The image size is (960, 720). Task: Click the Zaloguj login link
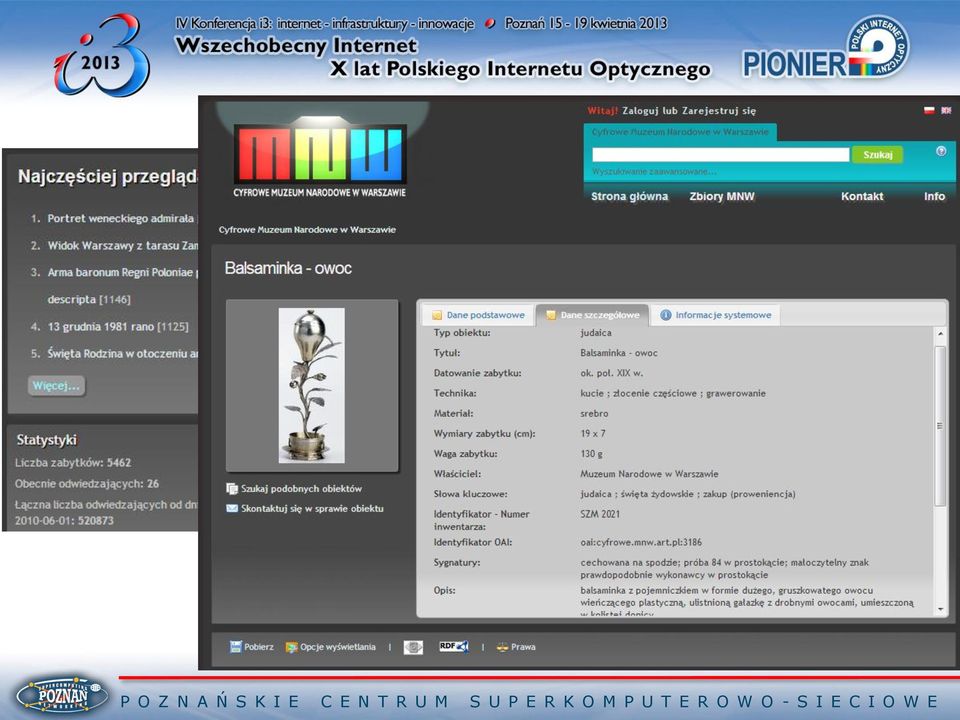[x=641, y=111]
